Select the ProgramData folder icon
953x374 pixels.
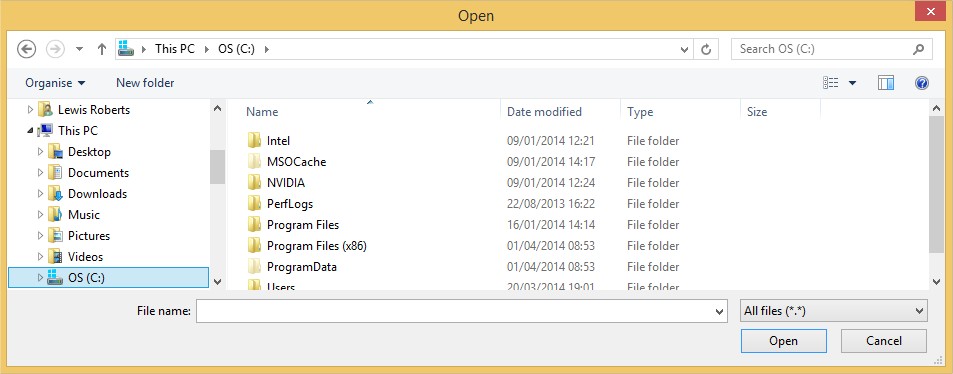point(254,266)
